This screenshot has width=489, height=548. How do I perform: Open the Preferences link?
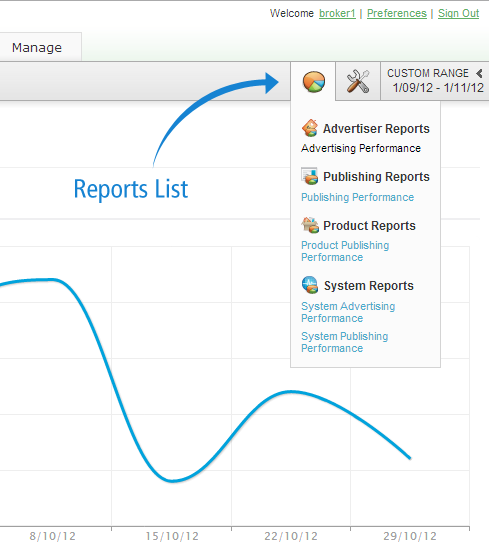397,13
